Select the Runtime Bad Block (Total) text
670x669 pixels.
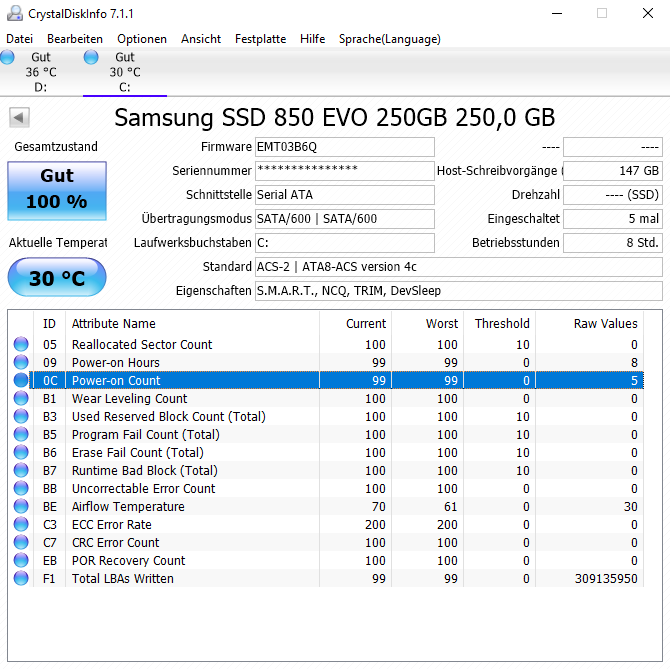pos(145,470)
